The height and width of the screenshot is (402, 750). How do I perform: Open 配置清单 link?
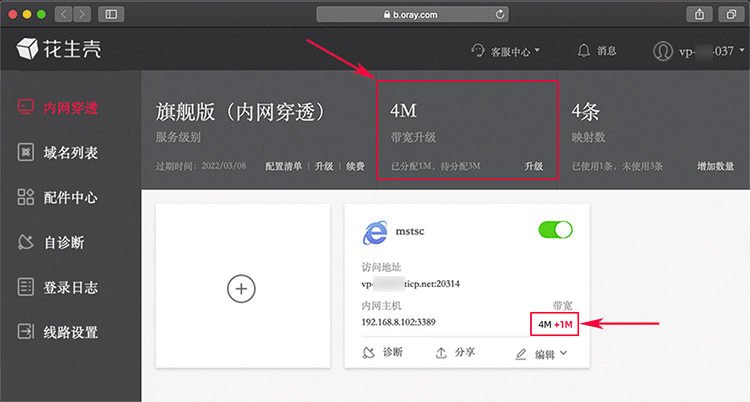[284, 166]
